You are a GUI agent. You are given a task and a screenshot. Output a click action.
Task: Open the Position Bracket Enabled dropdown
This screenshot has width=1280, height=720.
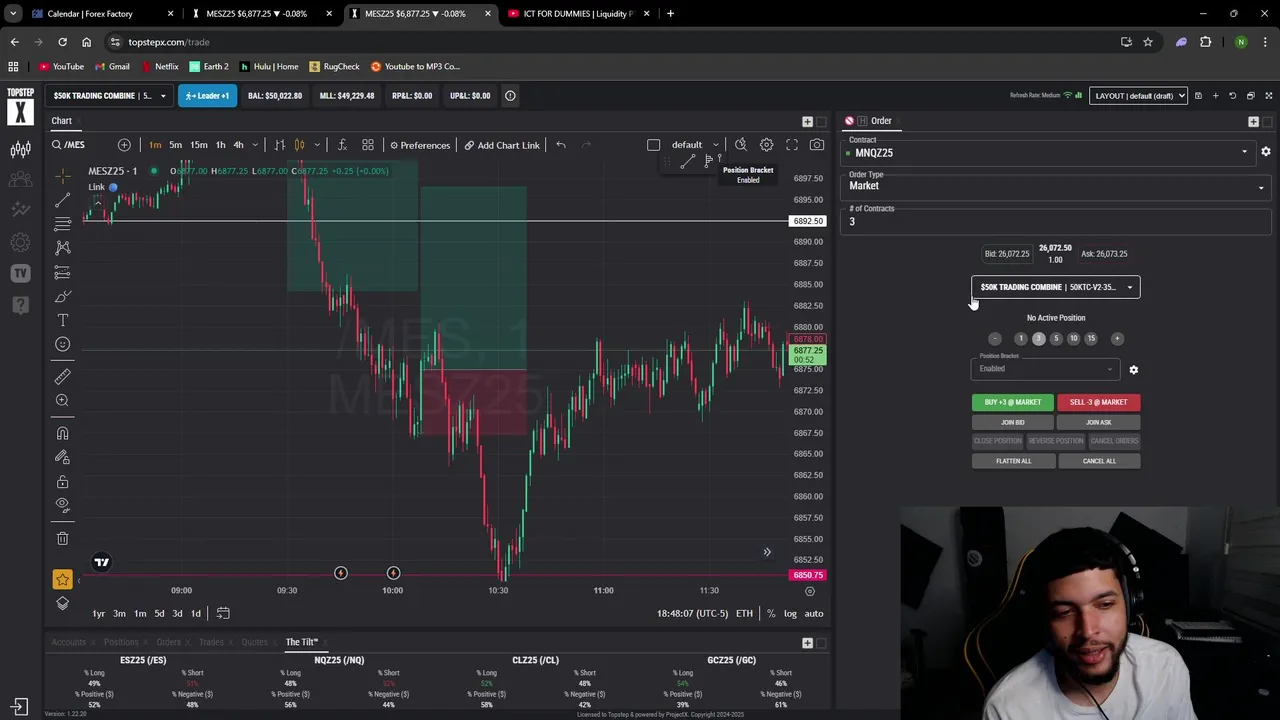coord(1045,369)
